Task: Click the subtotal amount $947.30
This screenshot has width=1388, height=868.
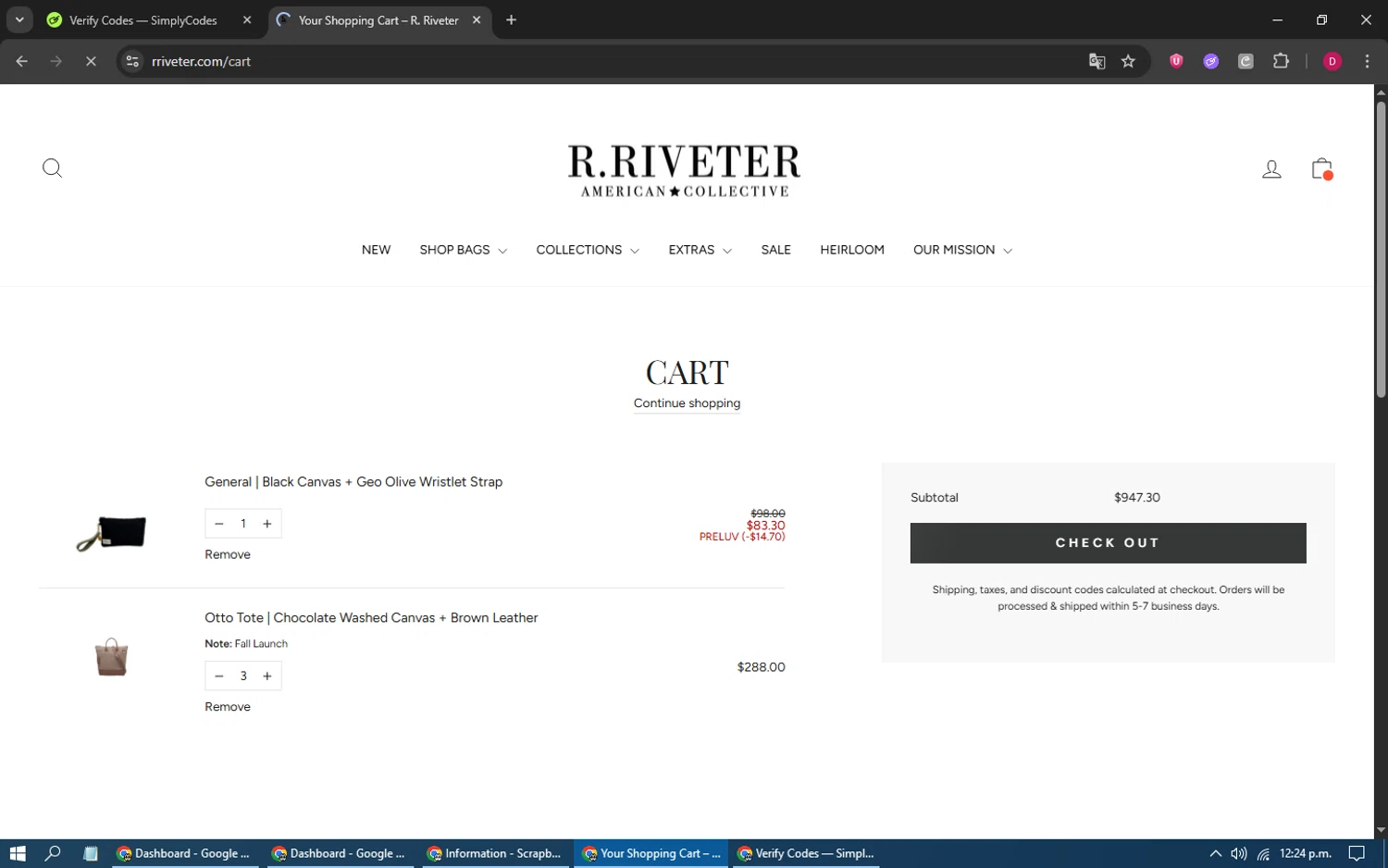Action: point(1137,498)
